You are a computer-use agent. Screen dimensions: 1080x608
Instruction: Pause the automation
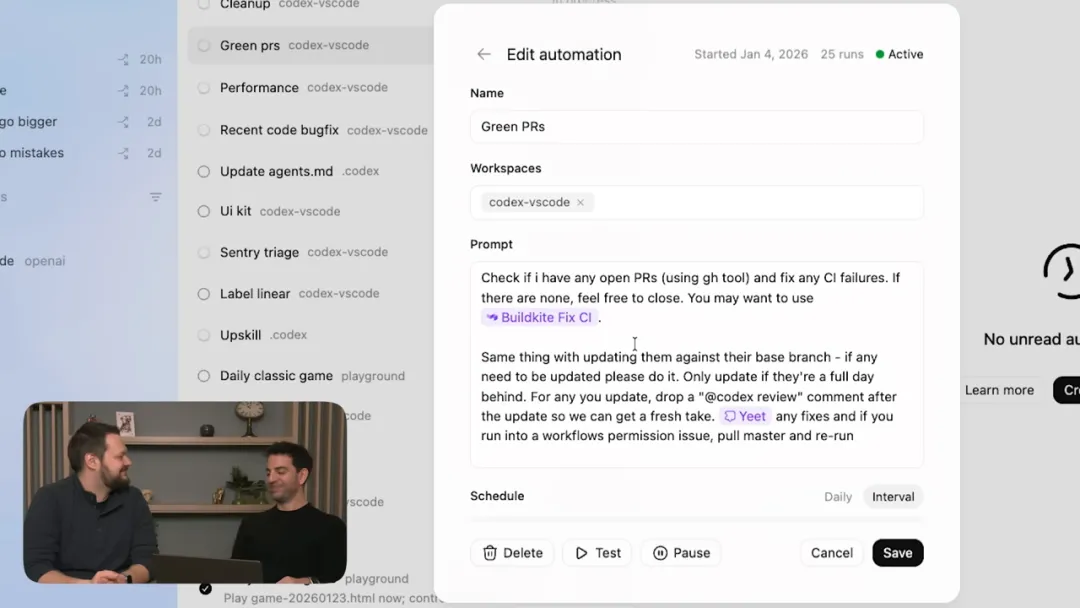click(681, 553)
